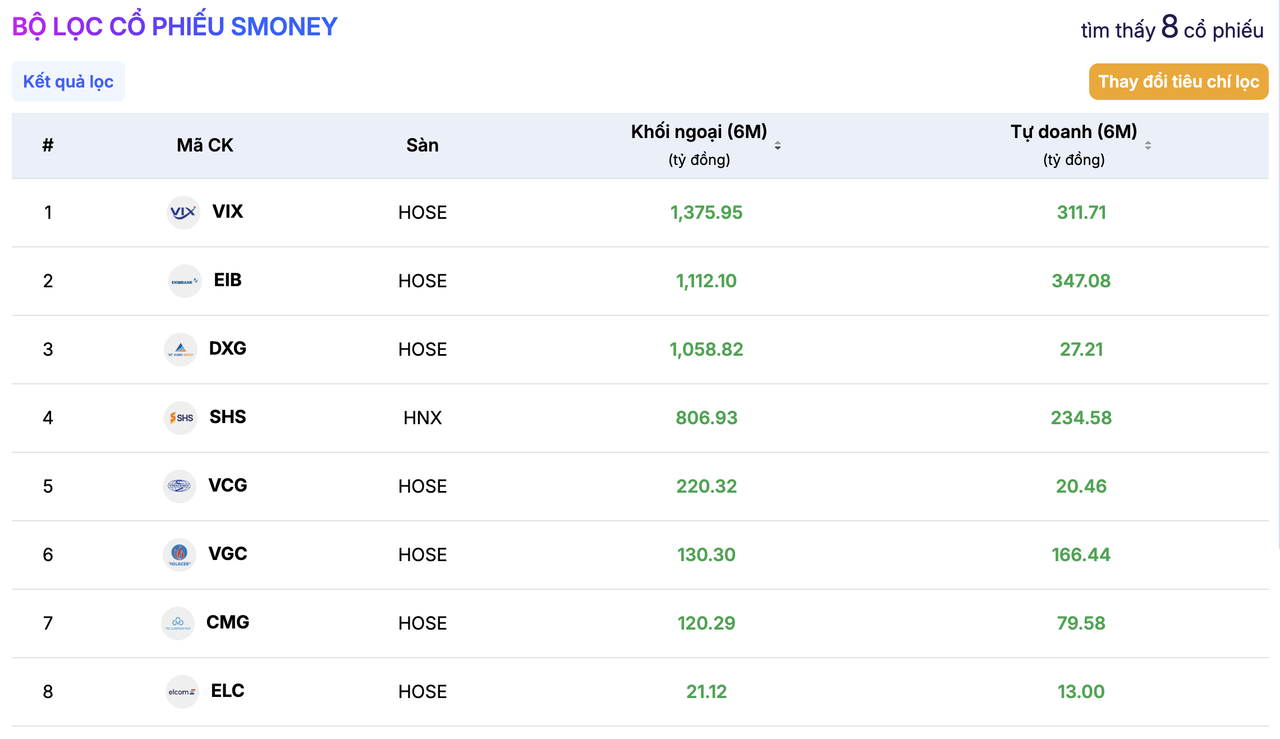Select VGC foreign value 130.30
The height and width of the screenshot is (739, 1280).
click(x=707, y=555)
